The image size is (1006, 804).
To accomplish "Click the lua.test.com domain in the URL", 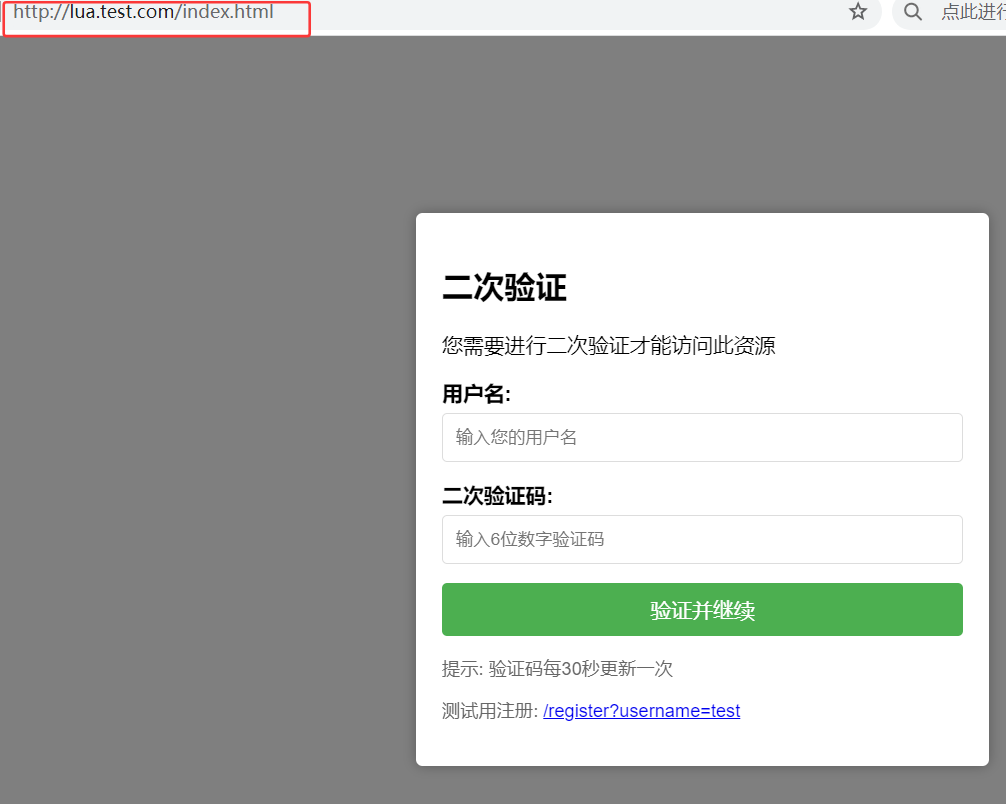I will (x=123, y=13).
